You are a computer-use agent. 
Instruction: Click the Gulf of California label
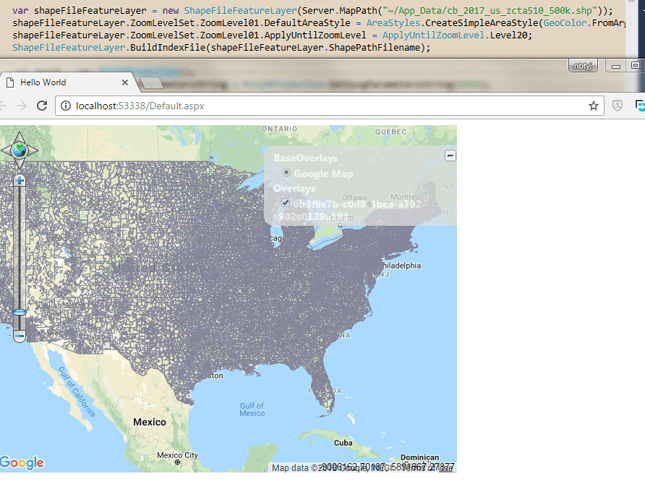pyautogui.click(x=77, y=392)
